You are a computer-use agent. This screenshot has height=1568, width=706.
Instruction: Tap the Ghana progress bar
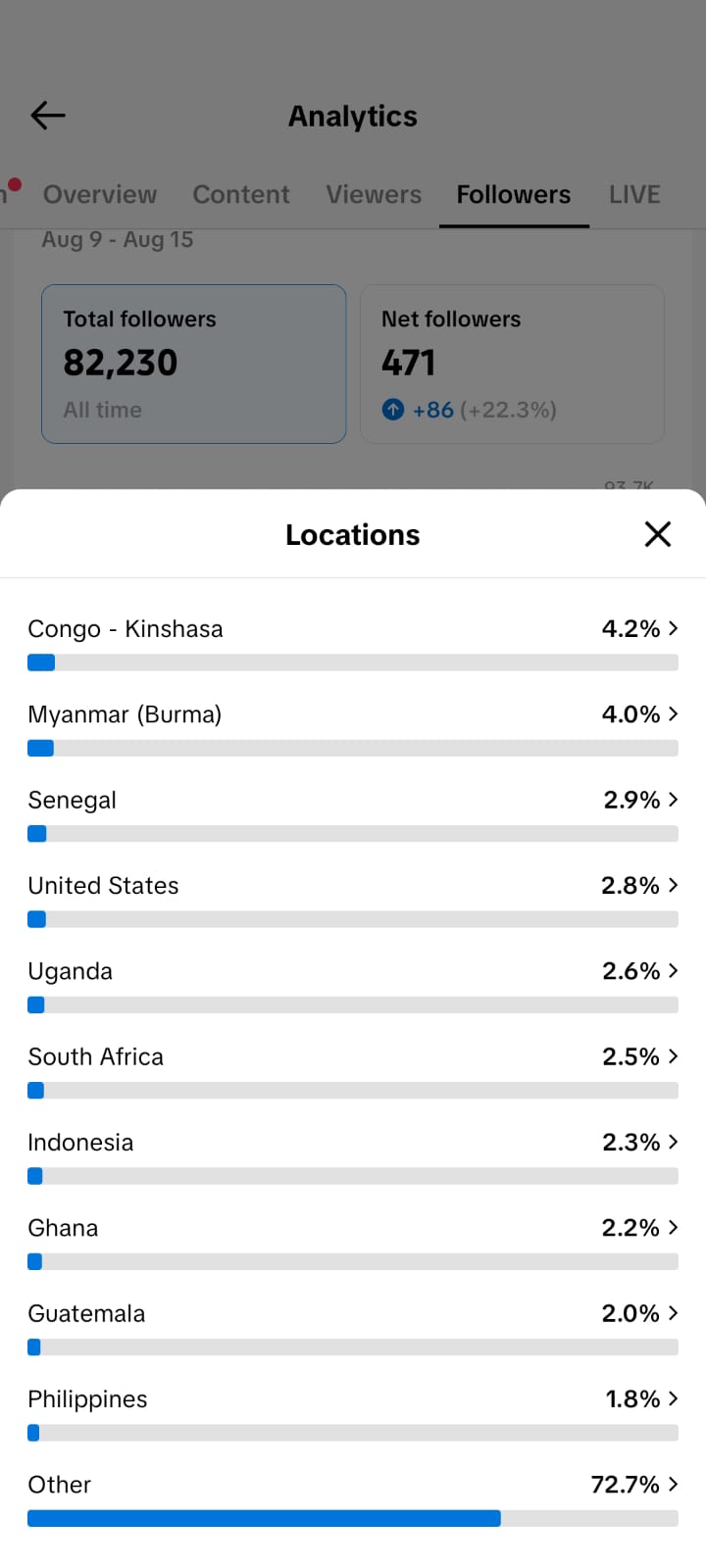tap(353, 1261)
